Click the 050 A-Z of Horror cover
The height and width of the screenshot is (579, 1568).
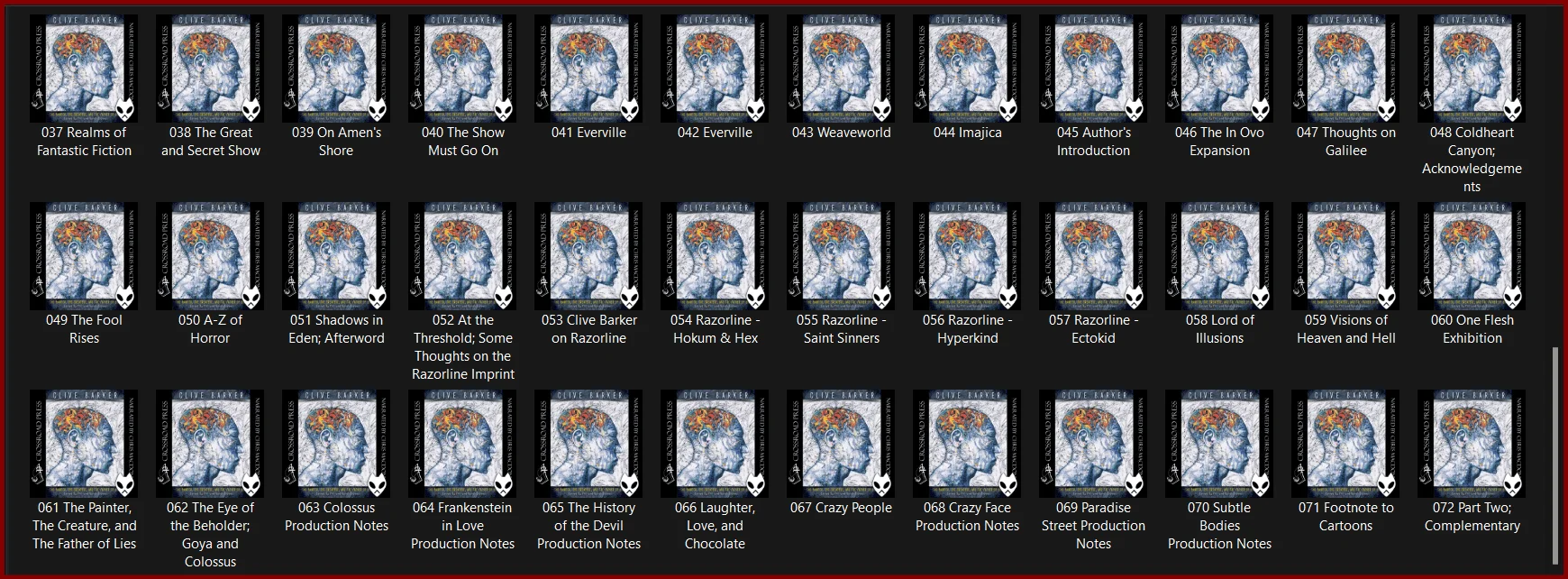pos(210,256)
